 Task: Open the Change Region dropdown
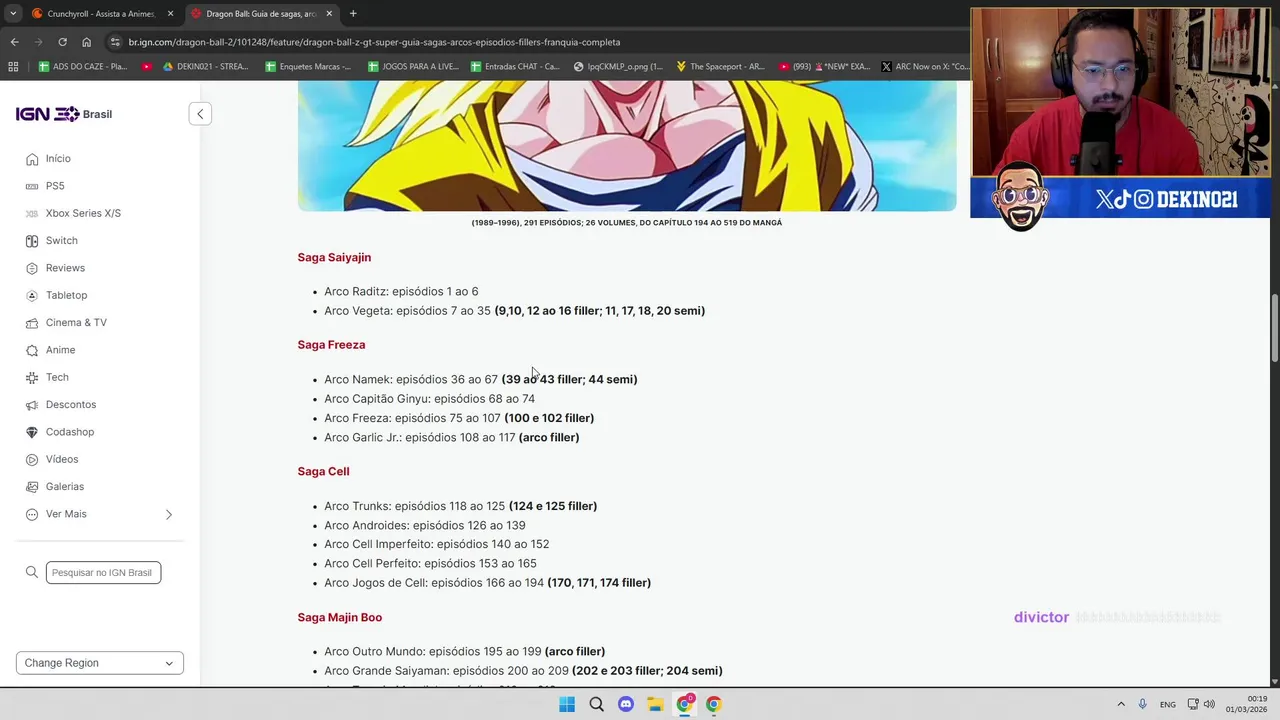[100, 663]
